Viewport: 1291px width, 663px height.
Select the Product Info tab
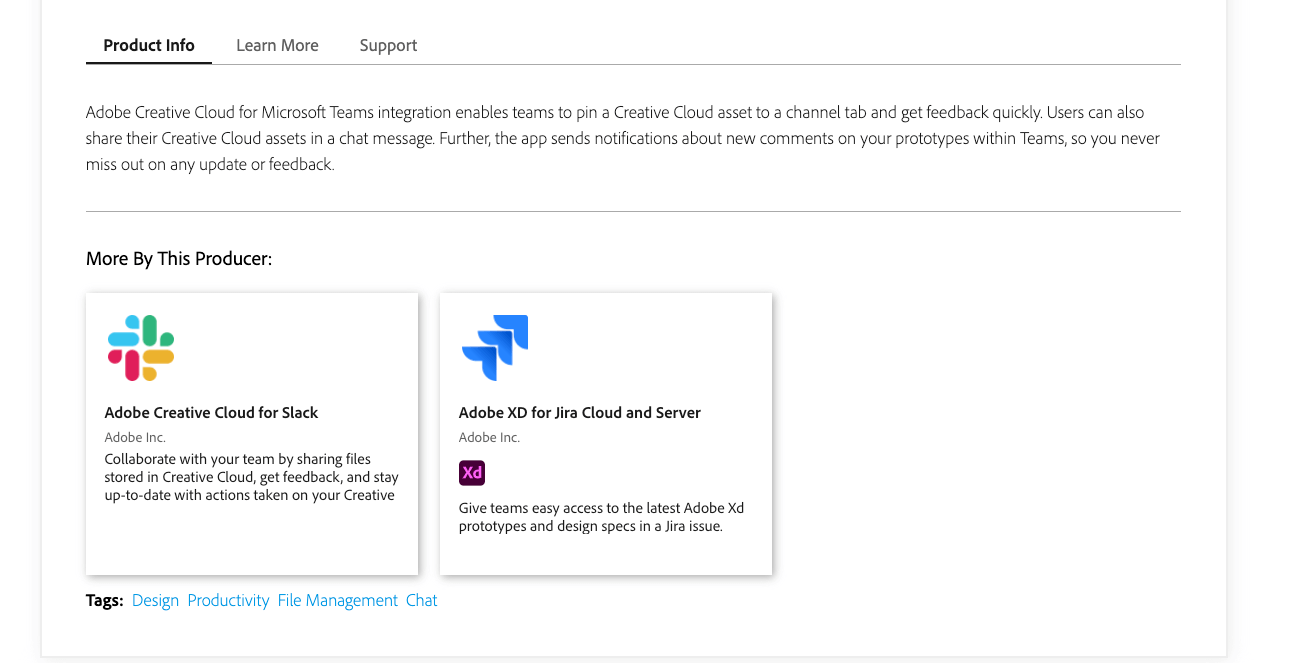pos(149,45)
